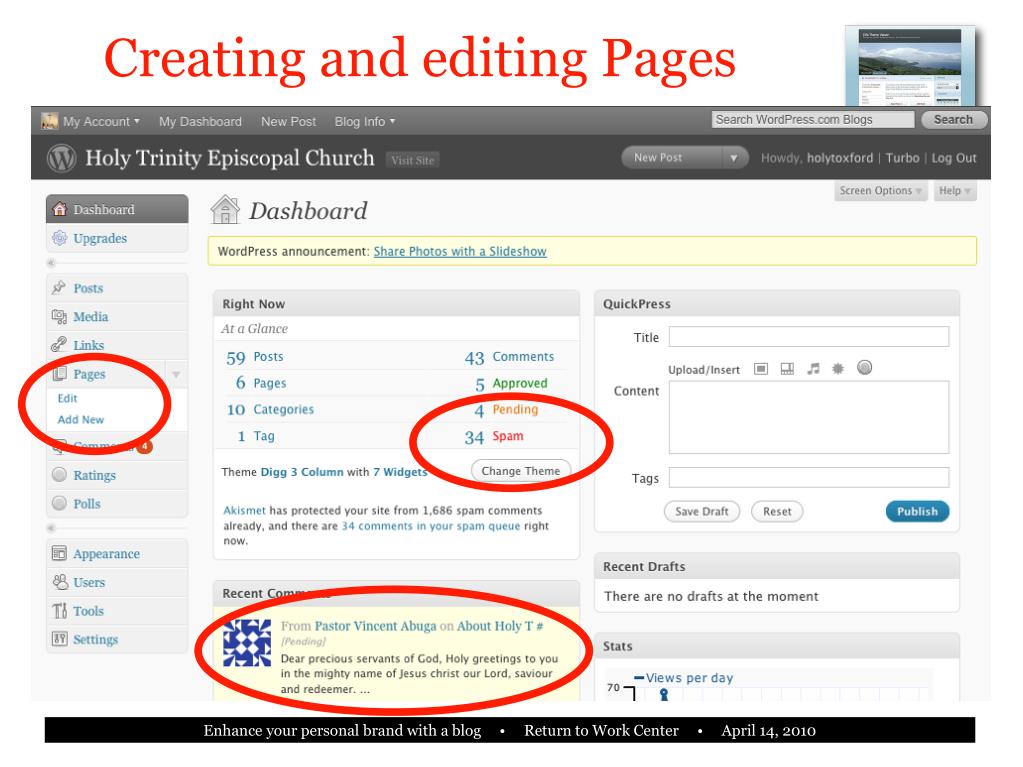Click the Settings icon in sidebar
The width and height of the screenshot is (1023, 767).
[59, 639]
